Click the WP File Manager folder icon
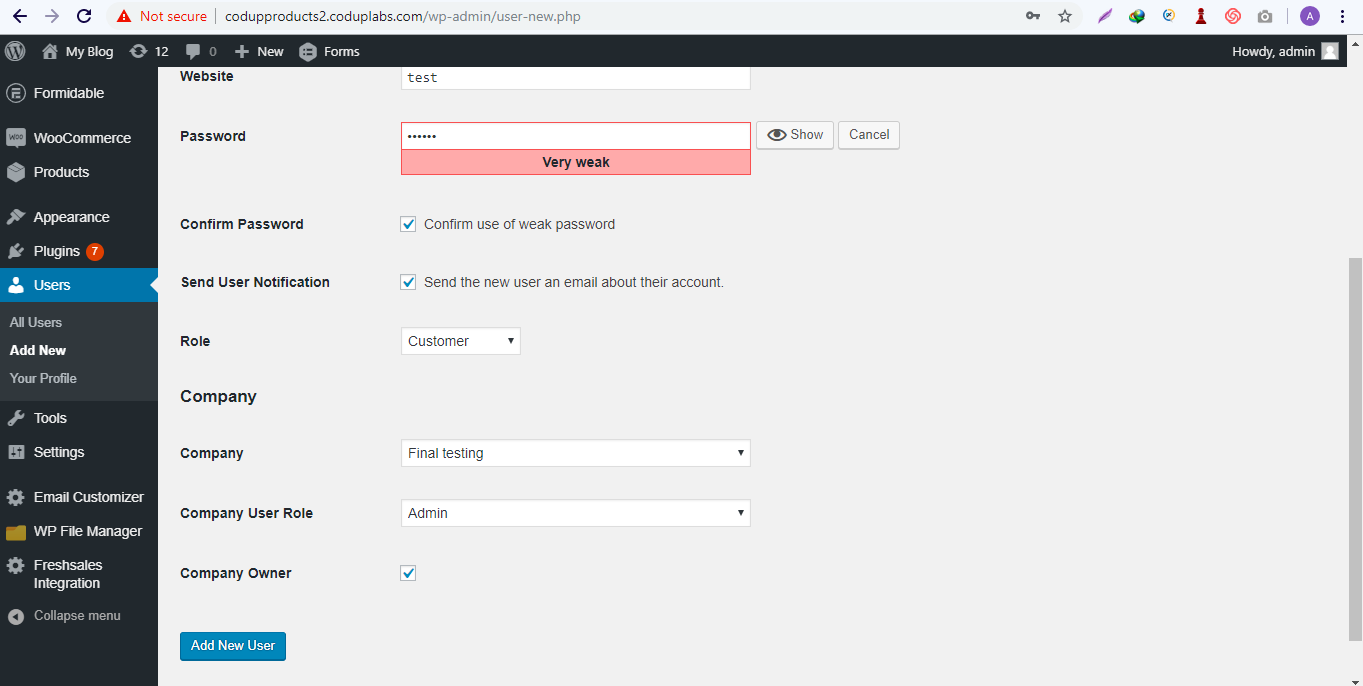The width and height of the screenshot is (1363, 686). tap(15, 531)
